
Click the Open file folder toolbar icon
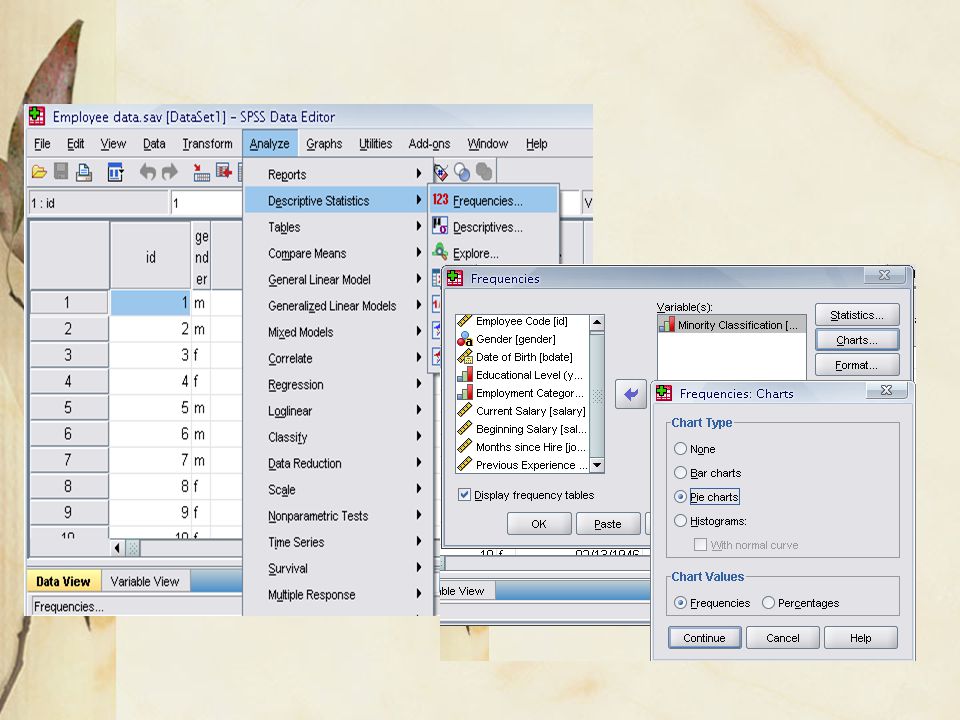tap(39, 172)
